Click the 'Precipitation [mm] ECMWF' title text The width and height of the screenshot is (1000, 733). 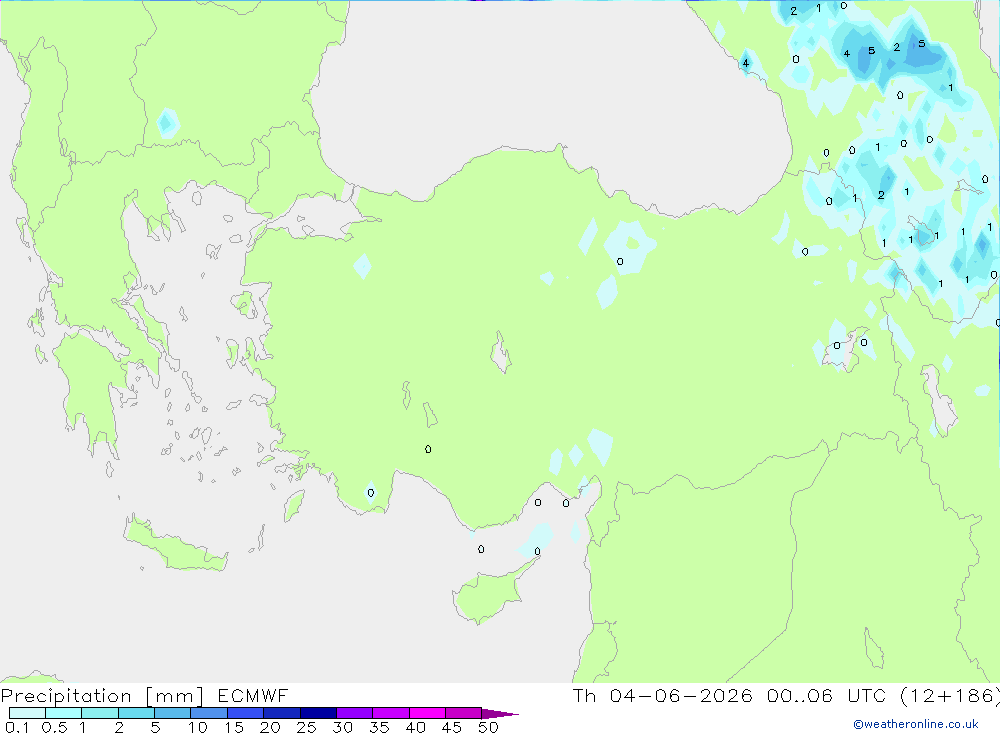pyautogui.click(x=144, y=696)
